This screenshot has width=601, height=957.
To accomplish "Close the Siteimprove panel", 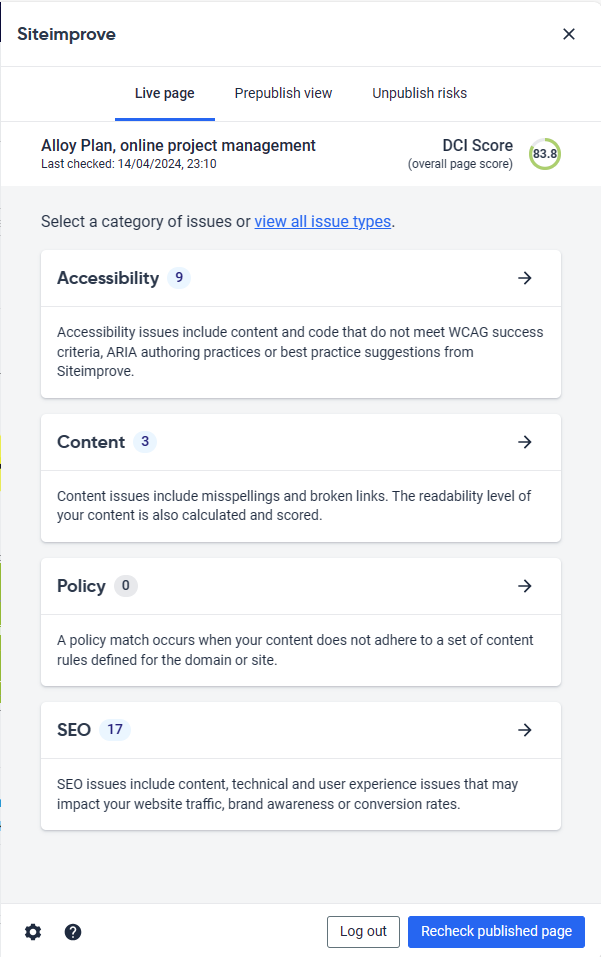I will tap(569, 34).
